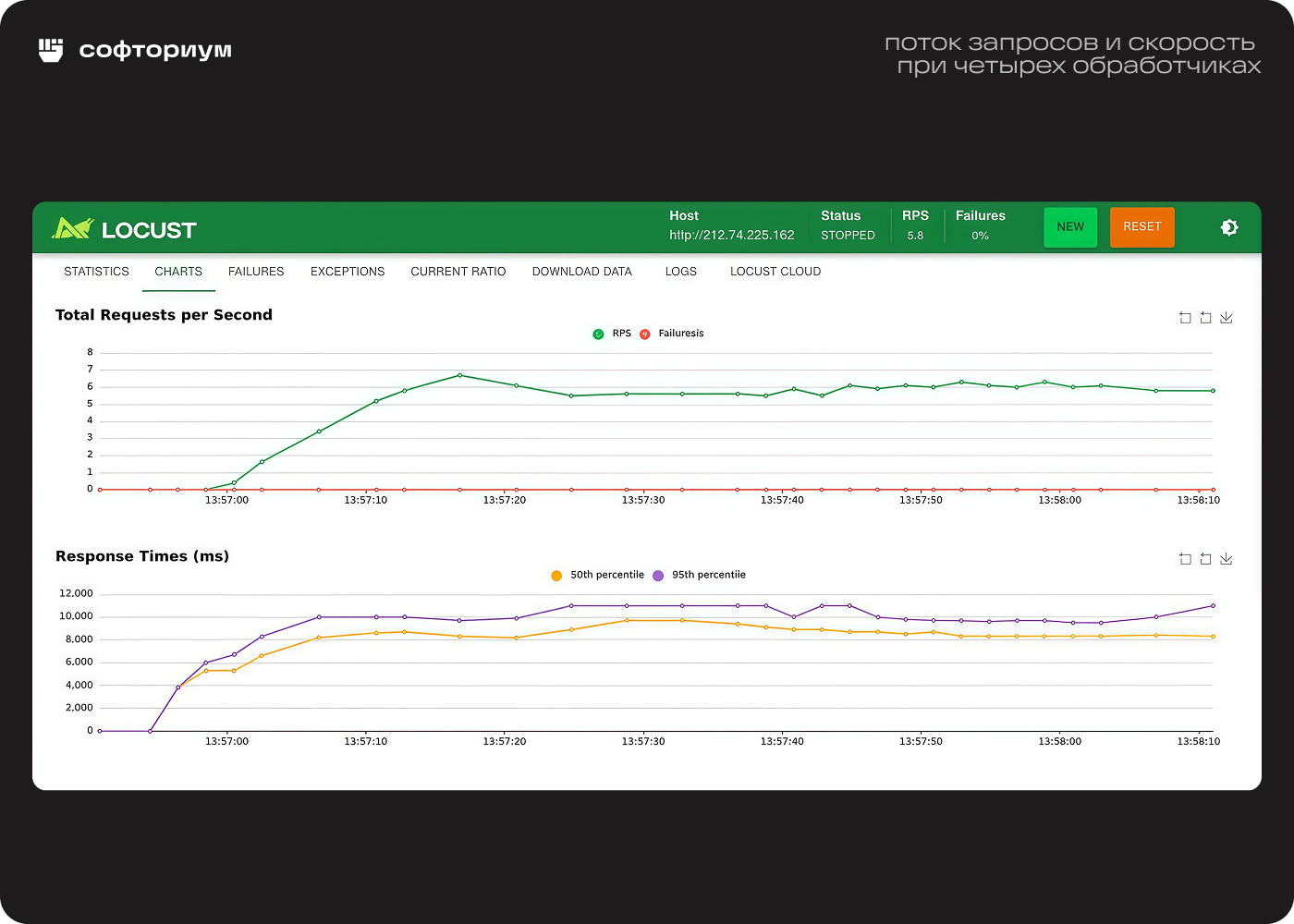1294x924 pixels.
Task: Hide the 95th percentile series
Action: coord(700,575)
